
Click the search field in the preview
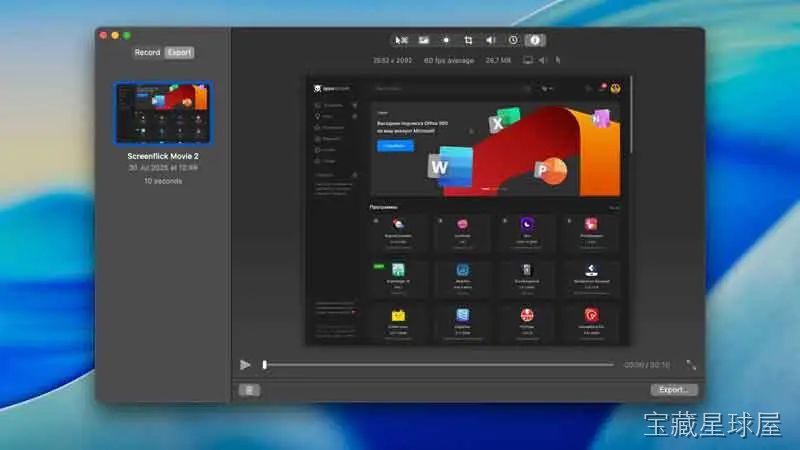tap(452, 88)
